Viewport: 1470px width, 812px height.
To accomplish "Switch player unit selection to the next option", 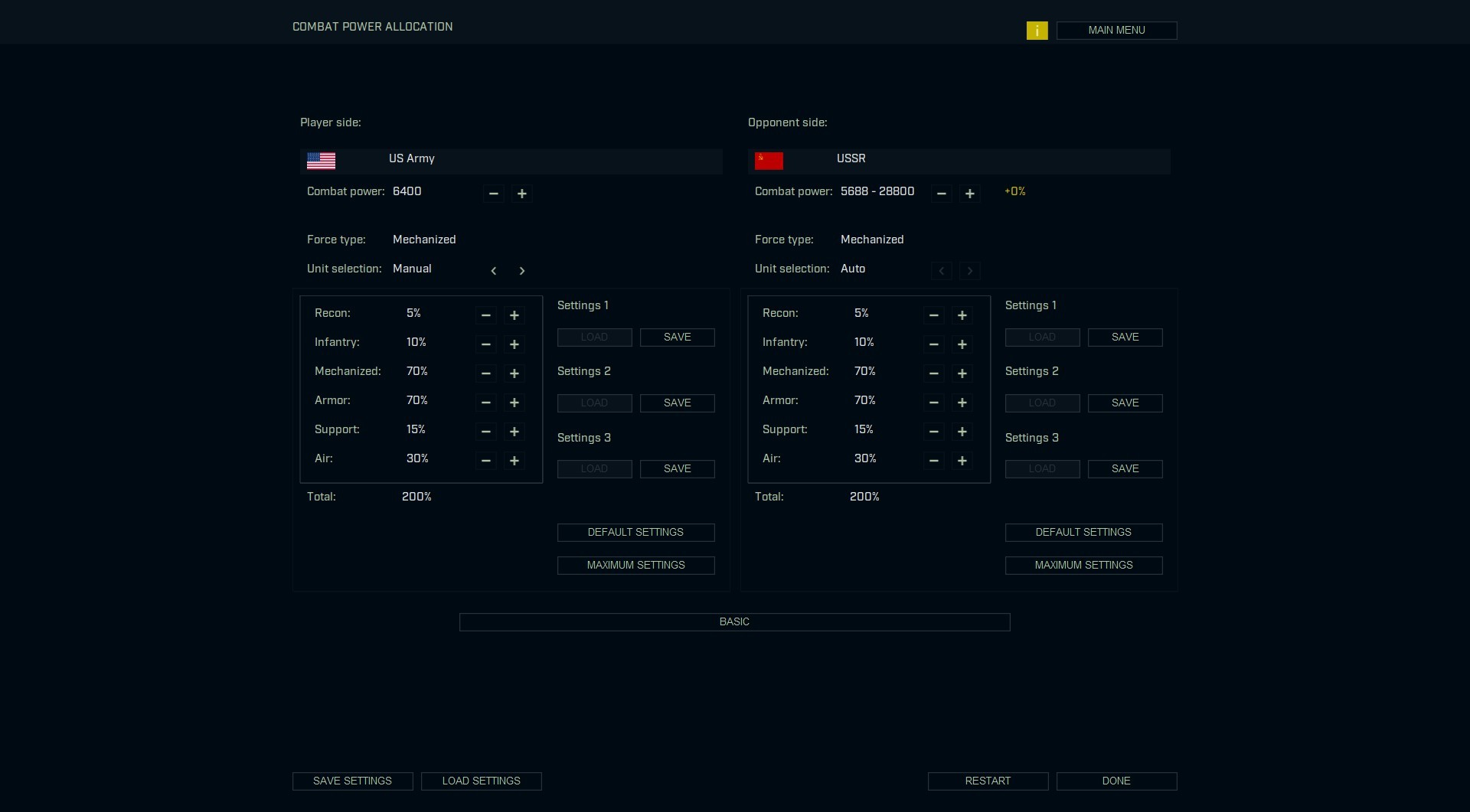I will pyautogui.click(x=522, y=271).
